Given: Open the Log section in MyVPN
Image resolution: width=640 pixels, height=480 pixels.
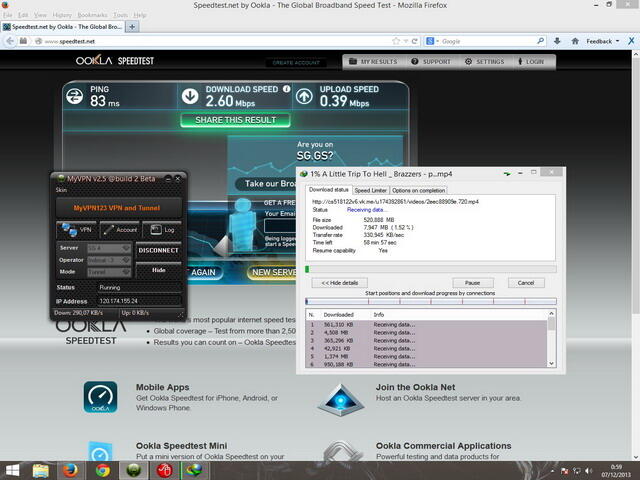Looking at the screenshot, I should point(162,230).
